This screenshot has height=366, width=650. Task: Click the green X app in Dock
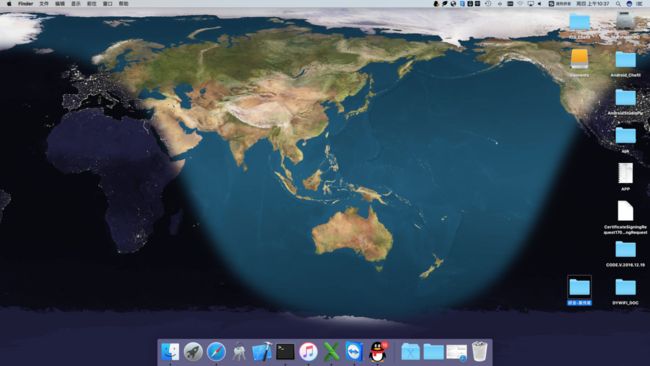[x=331, y=351]
